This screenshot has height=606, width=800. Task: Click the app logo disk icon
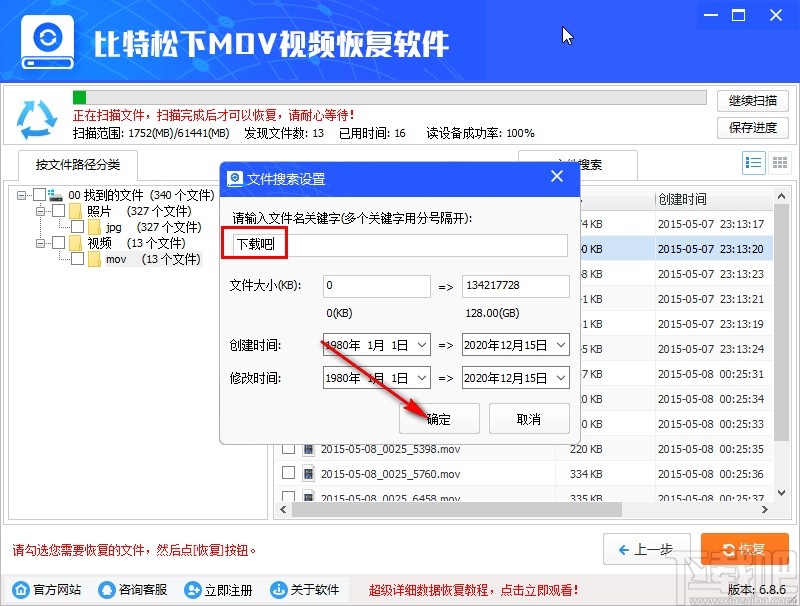click(x=47, y=42)
